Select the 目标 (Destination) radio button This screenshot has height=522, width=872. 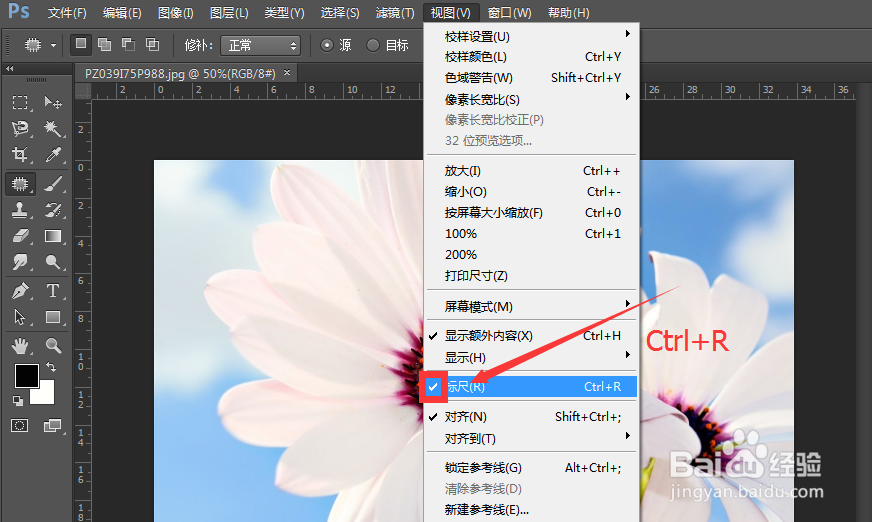click(x=373, y=45)
